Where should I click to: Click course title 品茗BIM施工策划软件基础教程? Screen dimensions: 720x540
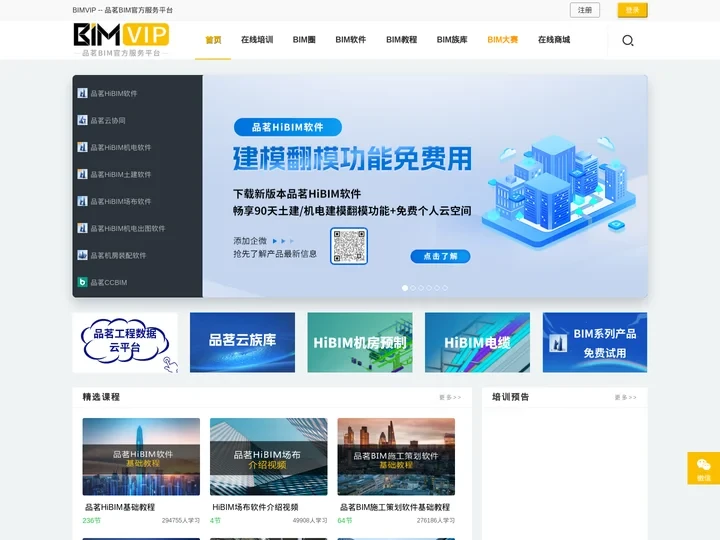pos(395,507)
